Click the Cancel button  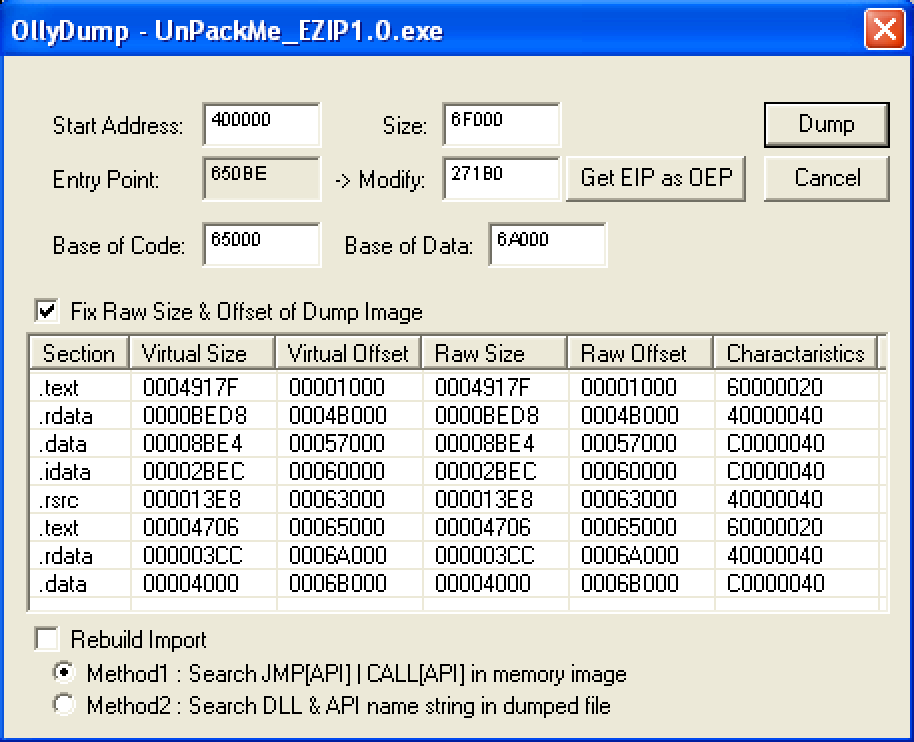coord(827,178)
